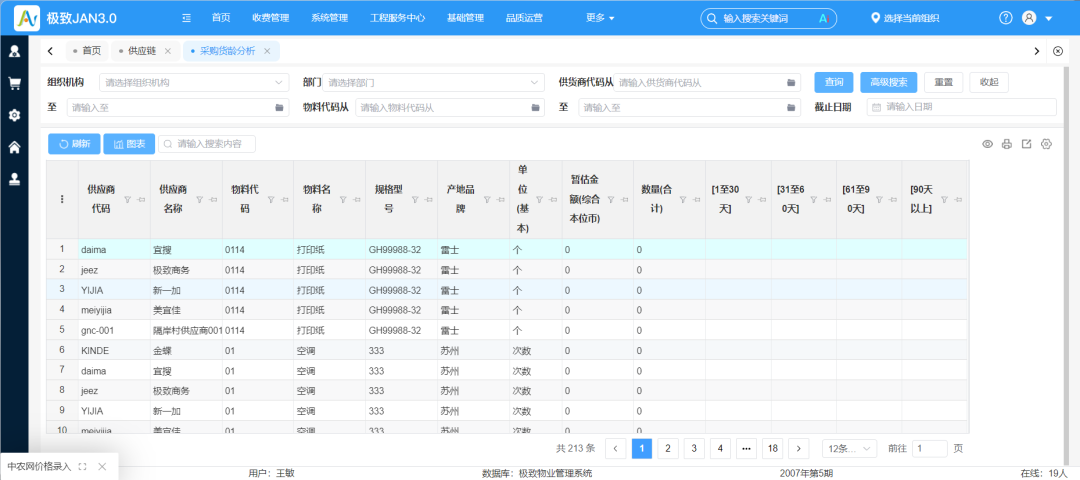Click the location pin 选择当前组织
Image resolution: width=1080 pixels, height=480 pixels.
(x=904, y=18)
